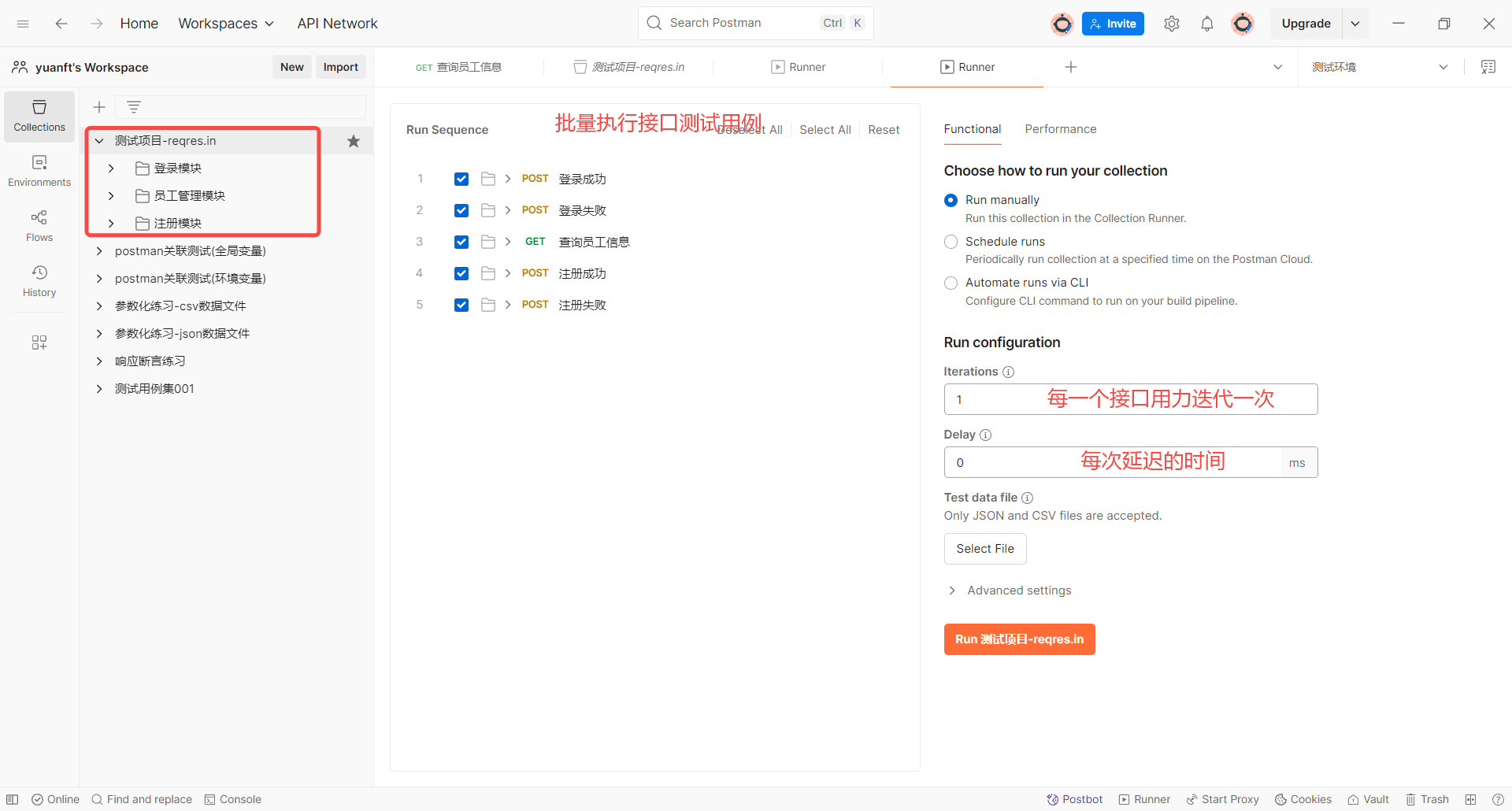Image resolution: width=1512 pixels, height=811 pixels.
Task: Open a new tab with plus icon
Action: point(1071,67)
